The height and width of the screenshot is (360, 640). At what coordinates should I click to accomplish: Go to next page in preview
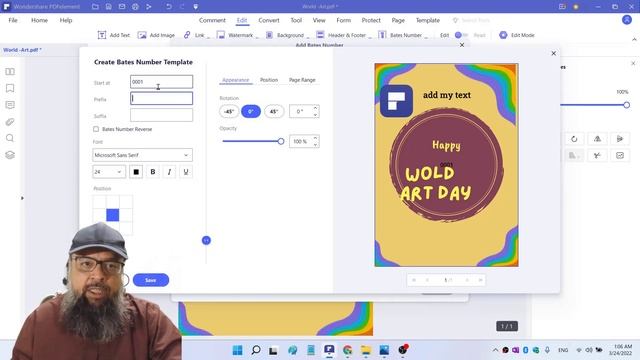click(x=467, y=280)
